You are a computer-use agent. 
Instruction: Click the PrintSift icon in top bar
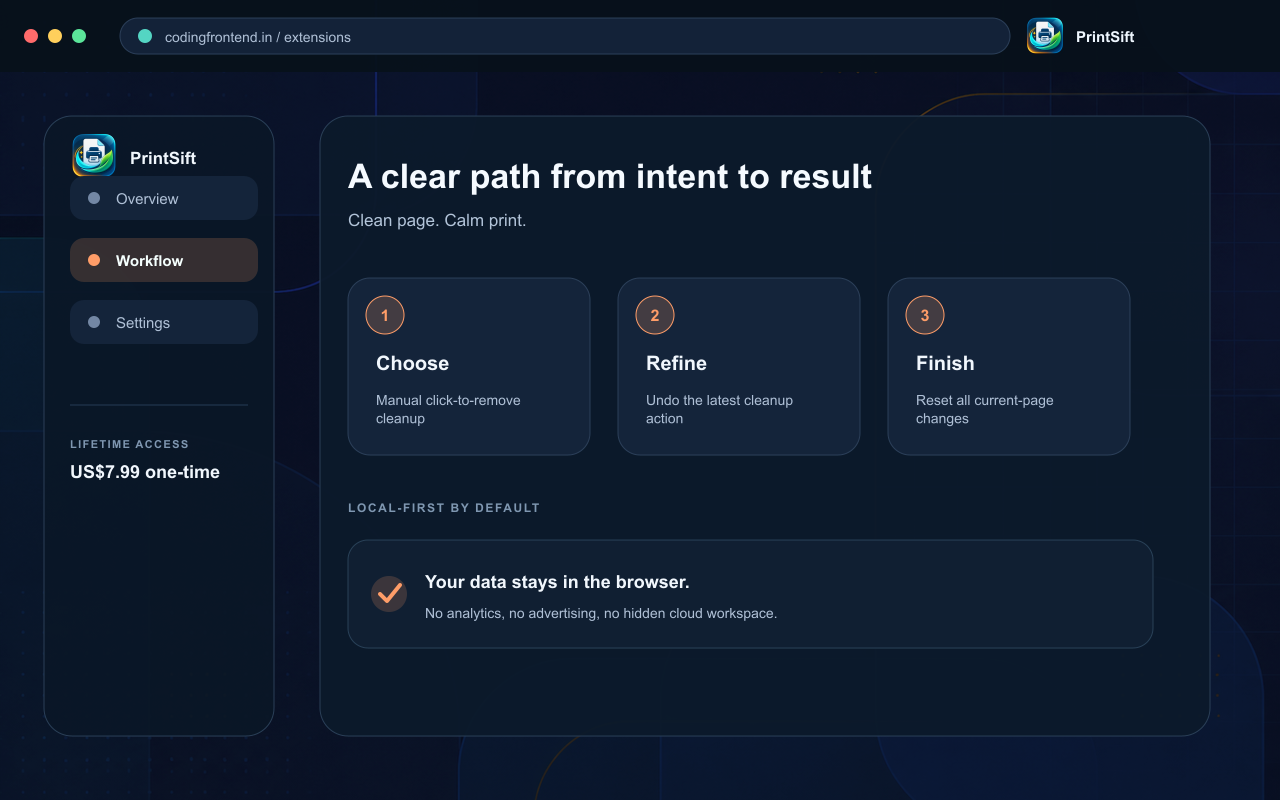click(x=1045, y=36)
